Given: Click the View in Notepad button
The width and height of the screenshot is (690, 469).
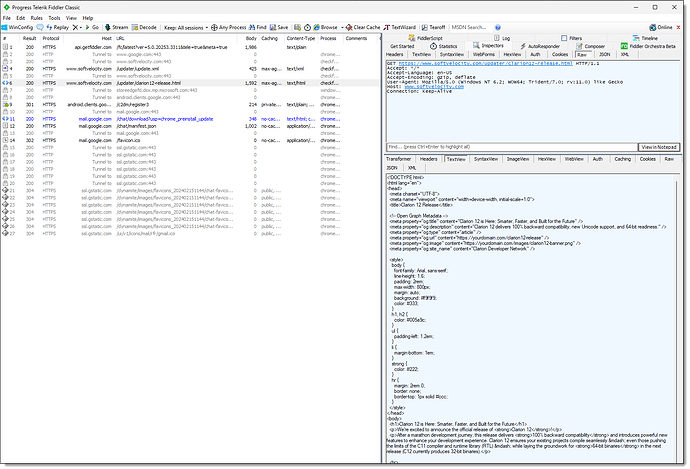Looking at the screenshot, I should [659, 147].
